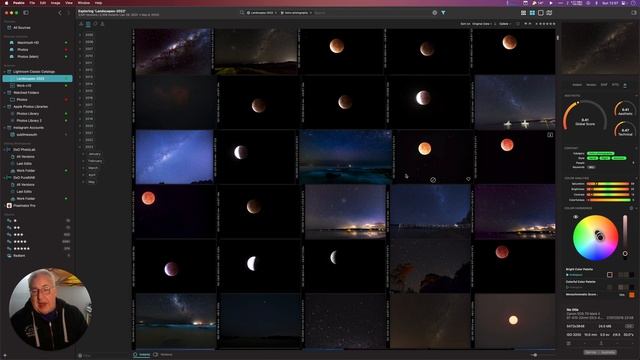Screen dimensions: 640x360
Task: Click orange Monochromatic Score swatch
Action: 632,295
